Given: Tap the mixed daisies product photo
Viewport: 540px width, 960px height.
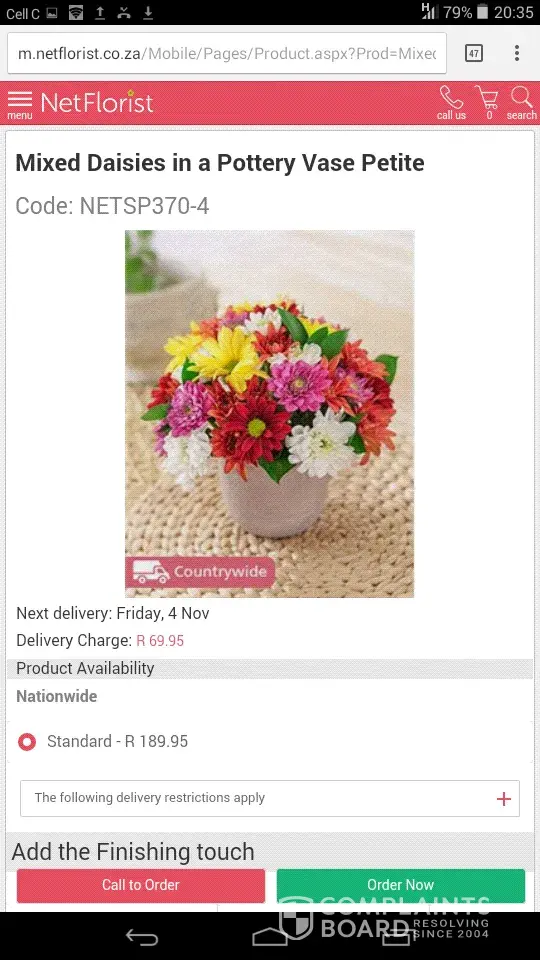Looking at the screenshot, I should (270, 413).
